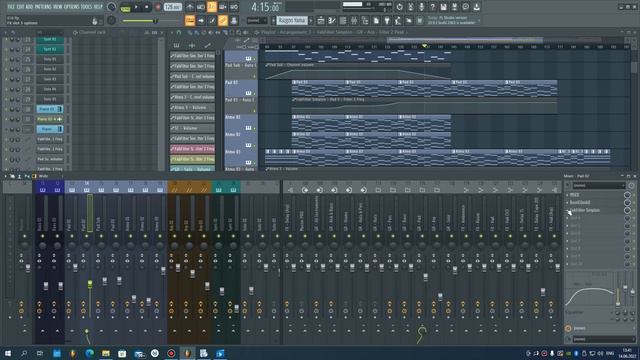
Task: Open the EDIT menu
Action: [x=20, y=7]
